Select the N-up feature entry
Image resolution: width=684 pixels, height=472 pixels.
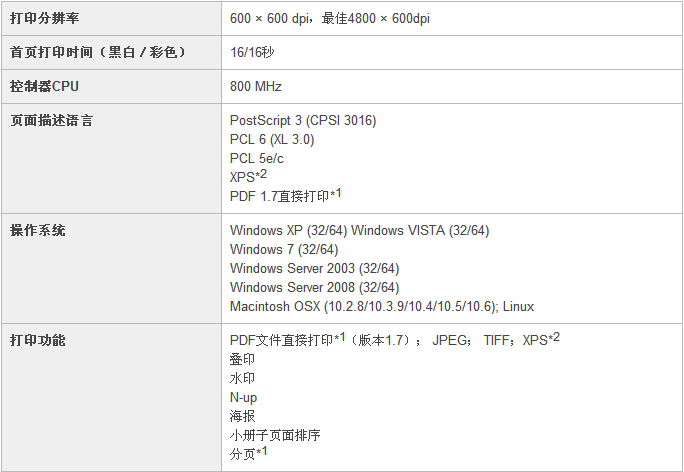pos(243,398)
